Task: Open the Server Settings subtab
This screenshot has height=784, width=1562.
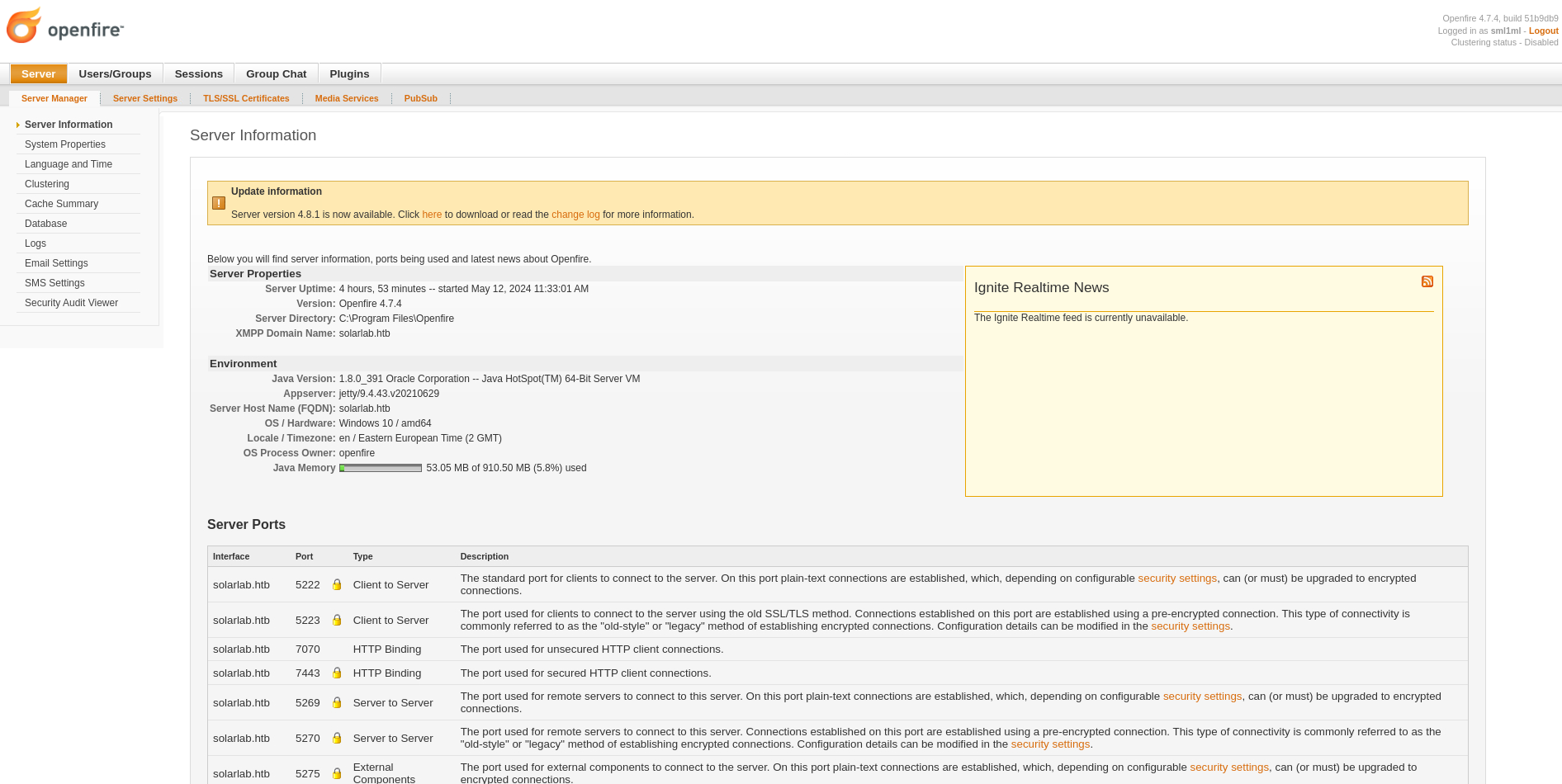Action: tap(145, 98)
